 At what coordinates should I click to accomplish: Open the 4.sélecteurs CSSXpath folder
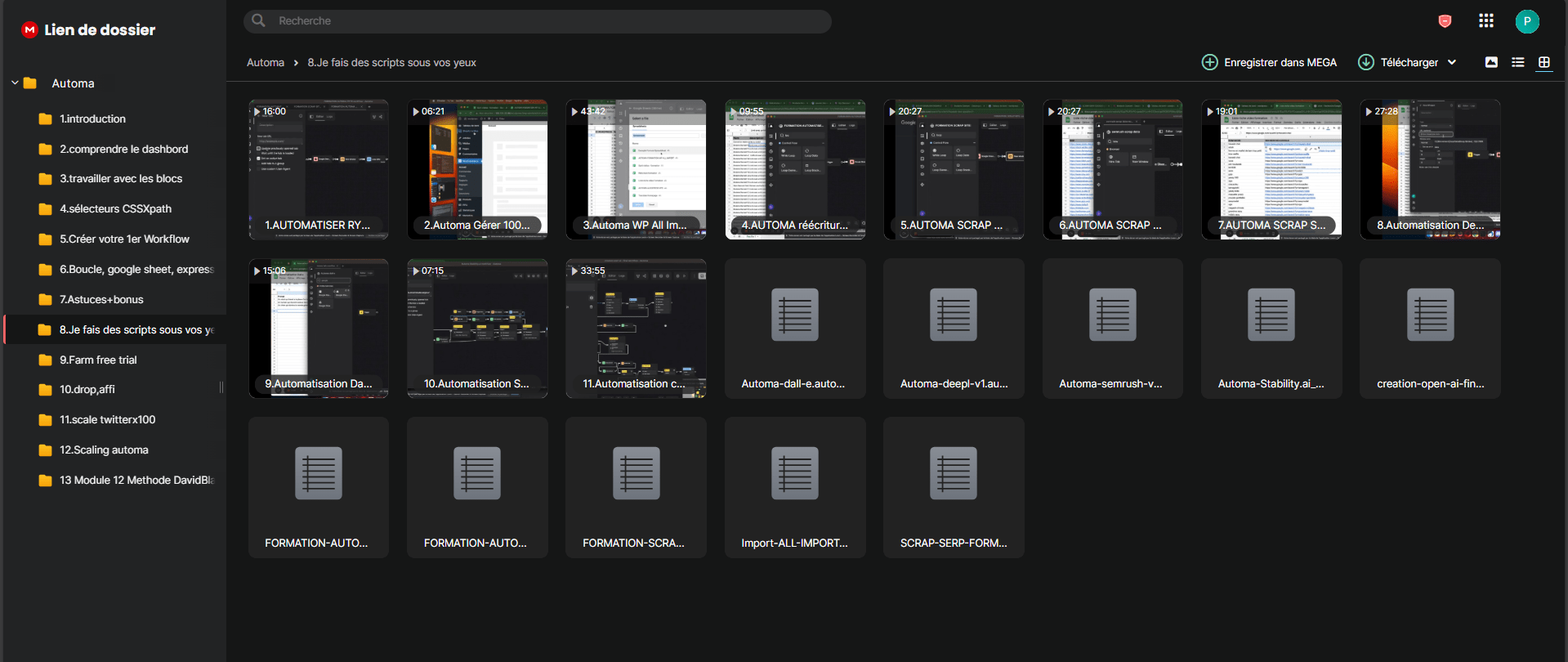click(x=115, y=208)
